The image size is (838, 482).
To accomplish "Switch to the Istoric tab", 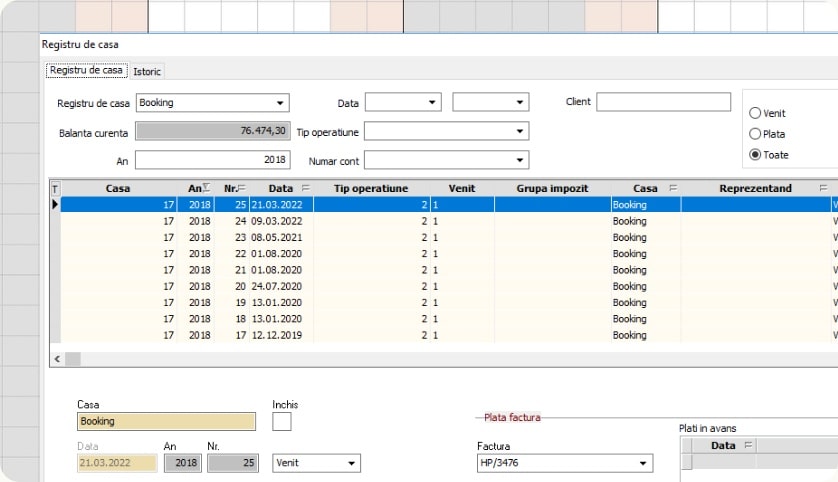I will pos(147,72).
